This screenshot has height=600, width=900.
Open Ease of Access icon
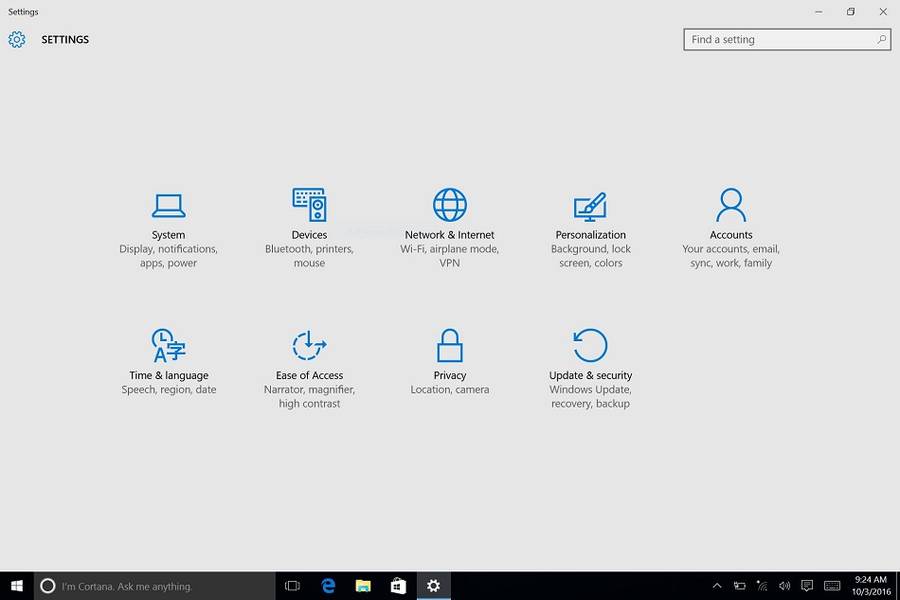[309, 345]
